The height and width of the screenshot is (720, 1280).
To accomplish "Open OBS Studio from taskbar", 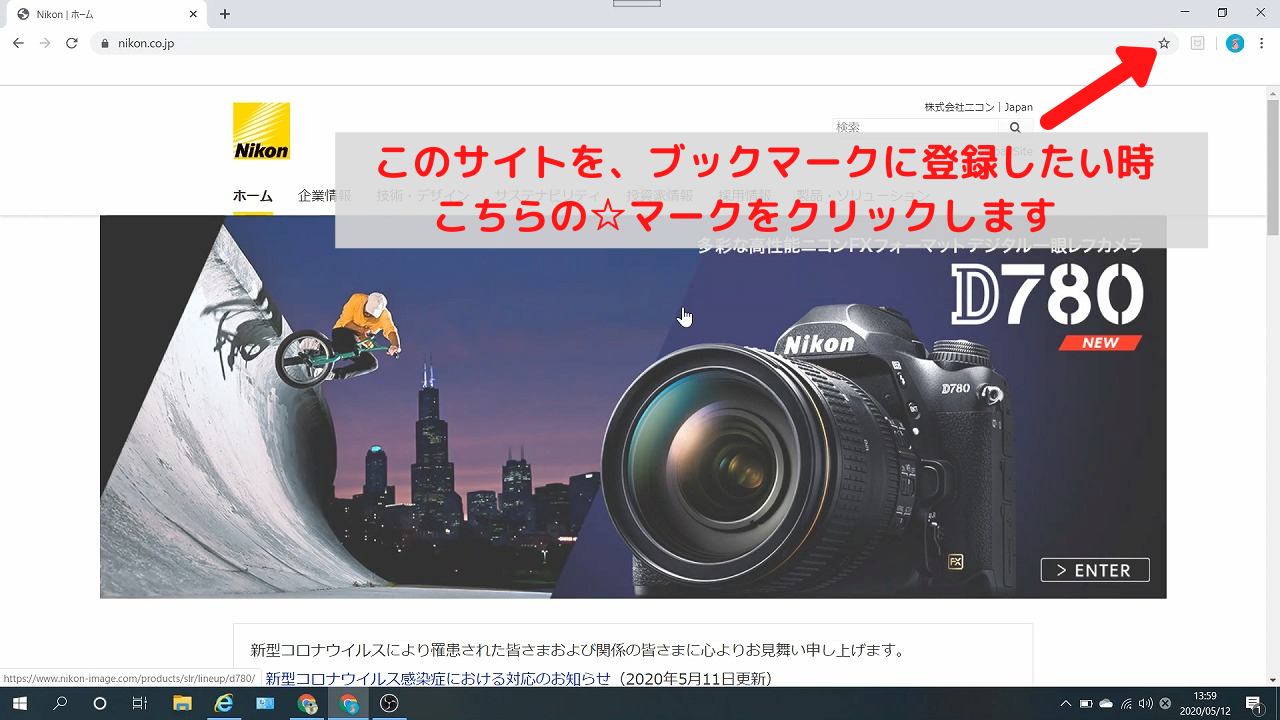I will tap(389, 704).
